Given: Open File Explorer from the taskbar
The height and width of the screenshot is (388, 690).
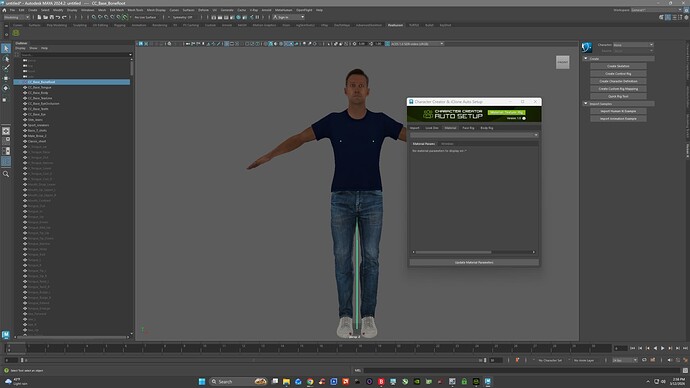Looking at the screenshot, I should pyautogui.click(x=286, y=381).
